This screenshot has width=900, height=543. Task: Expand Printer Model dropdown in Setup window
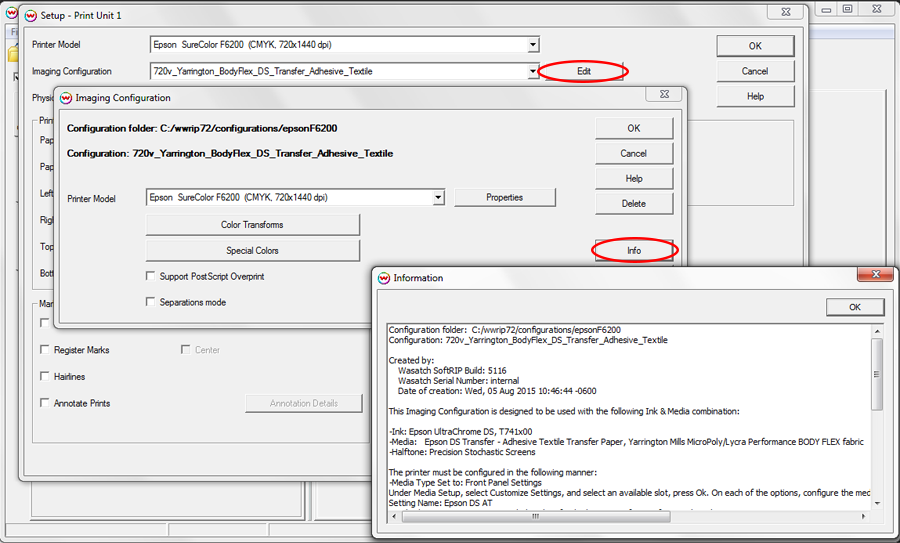click(x=533, y=45)
